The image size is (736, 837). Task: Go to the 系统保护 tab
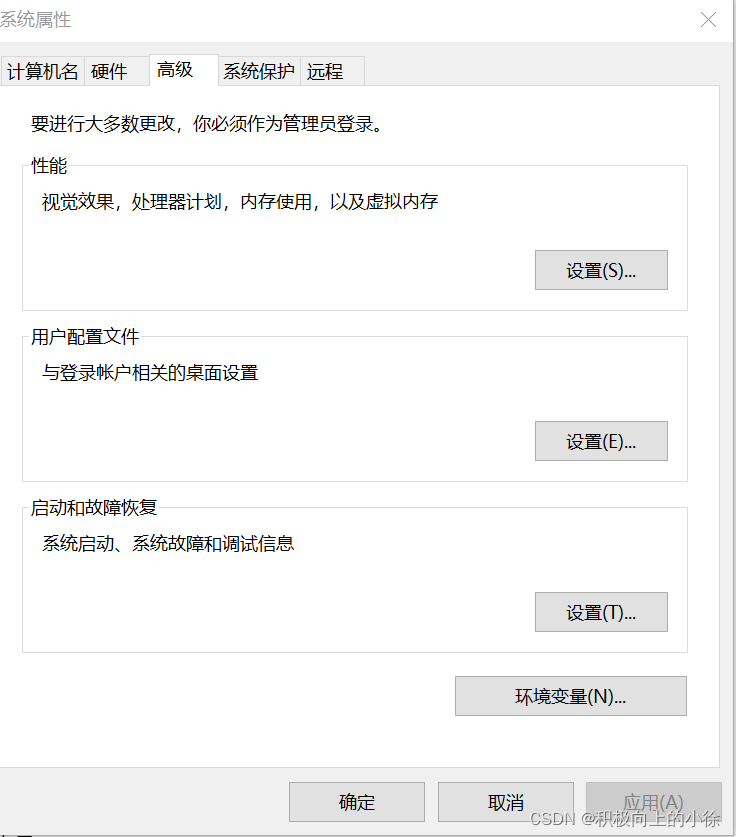coord(259,71)
